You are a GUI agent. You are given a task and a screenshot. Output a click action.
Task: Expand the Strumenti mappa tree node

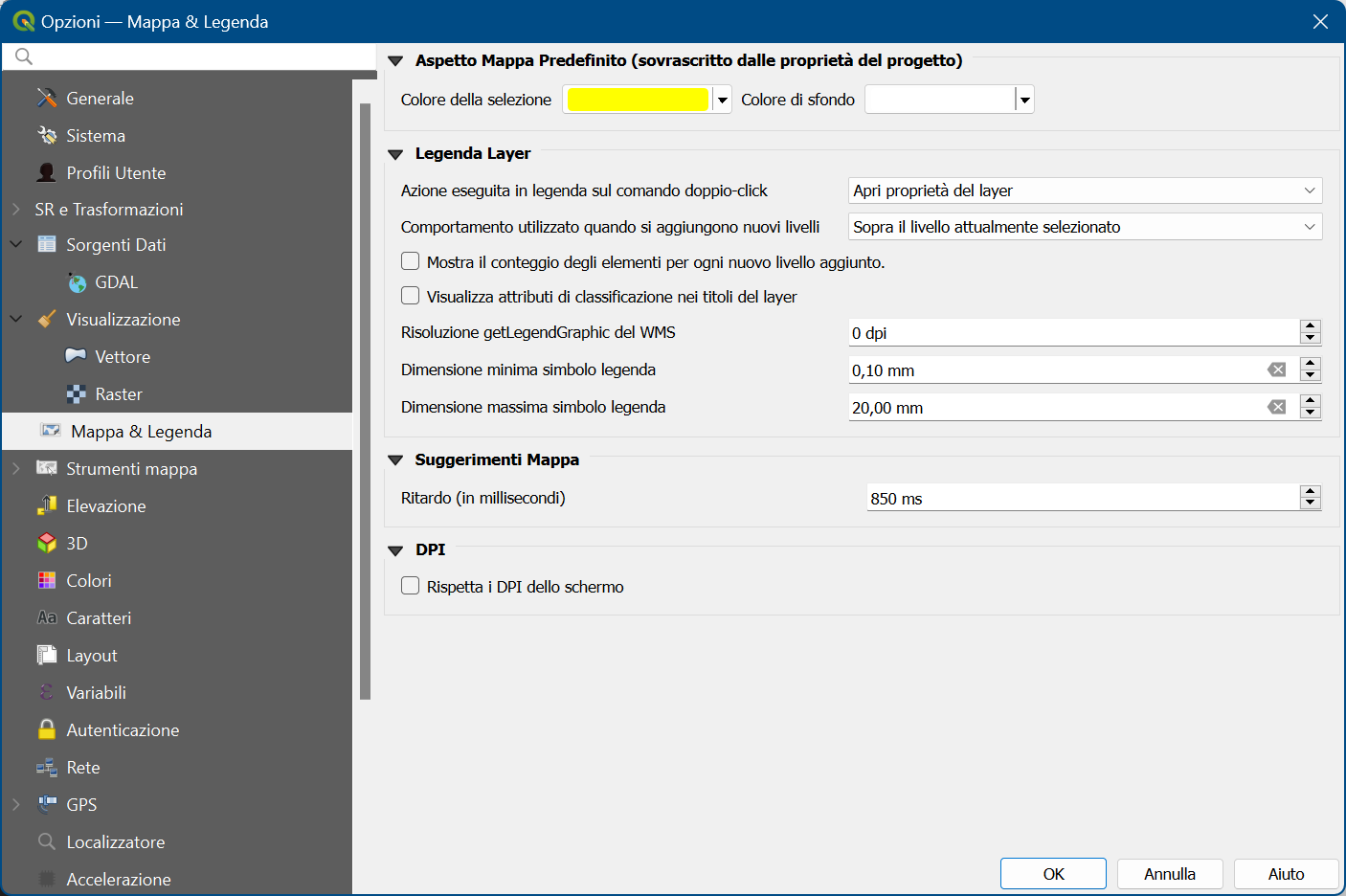point(16,468)
